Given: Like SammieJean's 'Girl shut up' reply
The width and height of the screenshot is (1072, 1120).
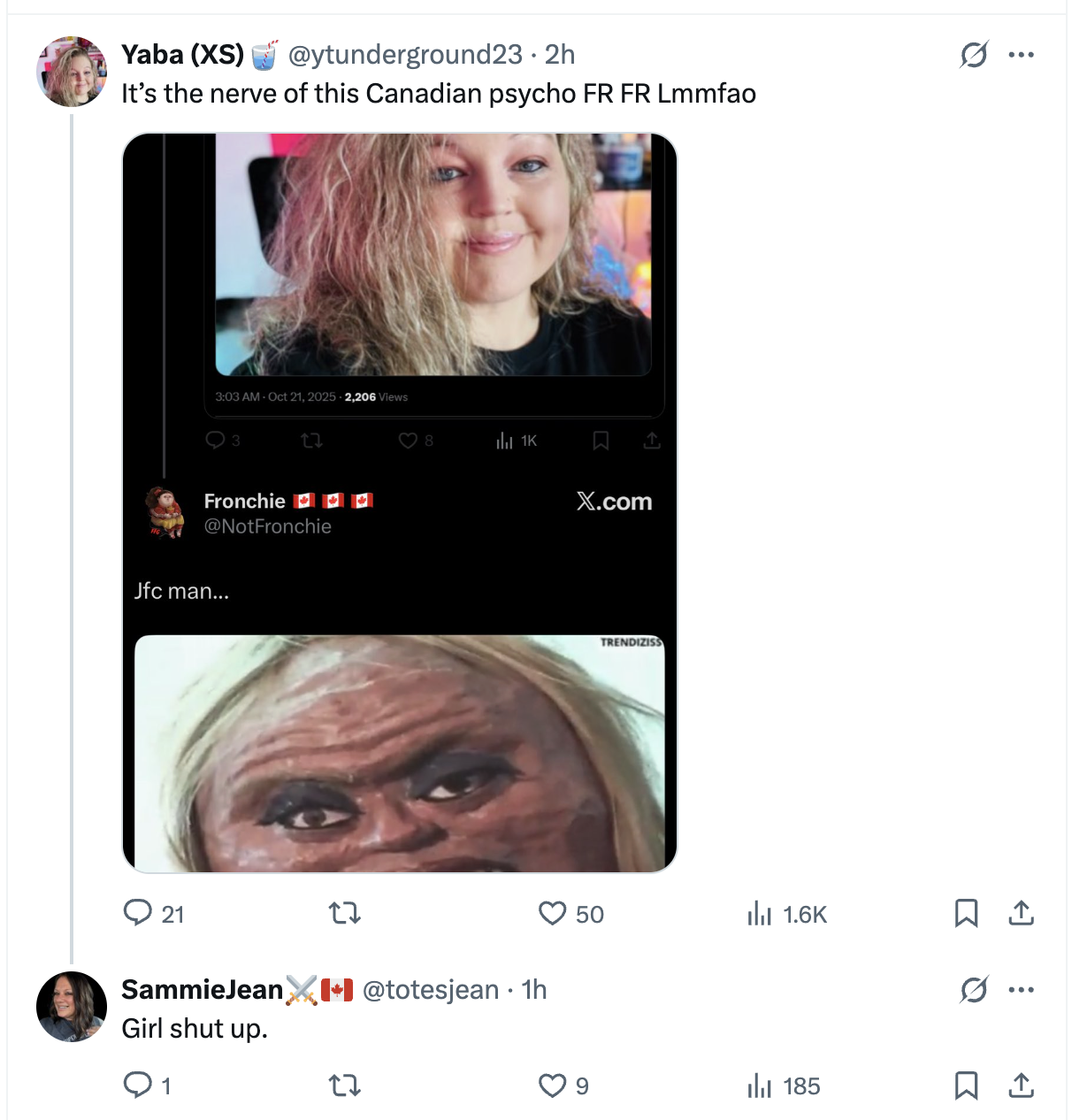Looking at the screenshot, I should [x=553, y=1085].
